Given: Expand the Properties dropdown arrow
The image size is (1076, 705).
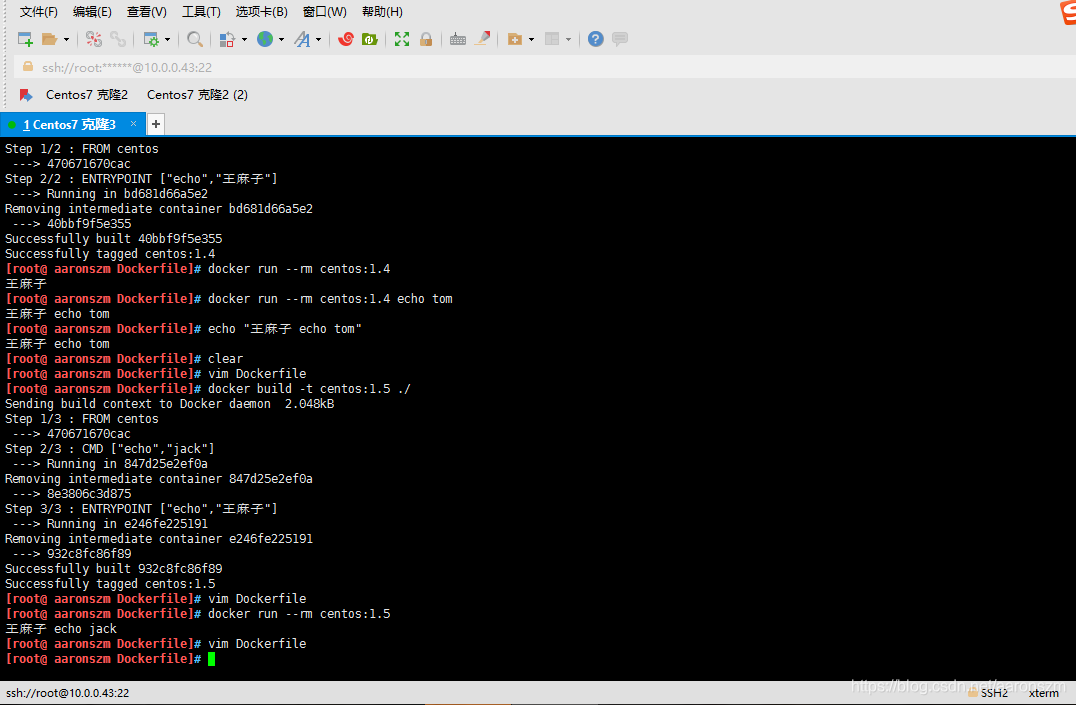Looking at the screenshot, I should 167,40.
